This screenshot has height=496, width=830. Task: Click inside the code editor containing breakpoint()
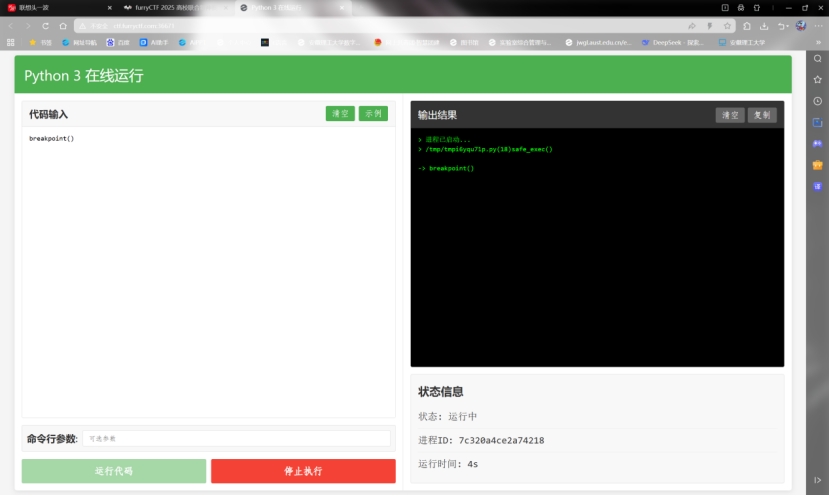208,270
